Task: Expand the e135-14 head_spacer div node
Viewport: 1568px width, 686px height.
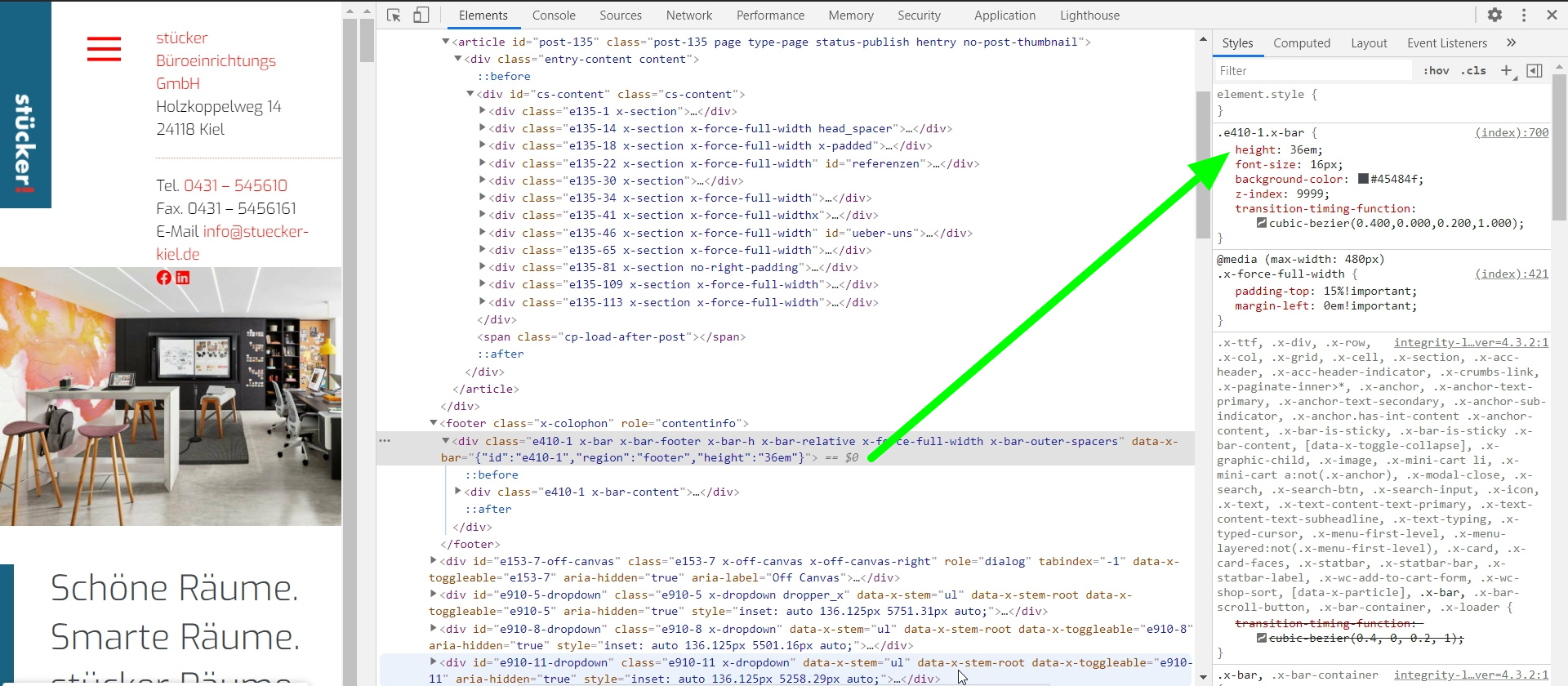Action: 483,128
